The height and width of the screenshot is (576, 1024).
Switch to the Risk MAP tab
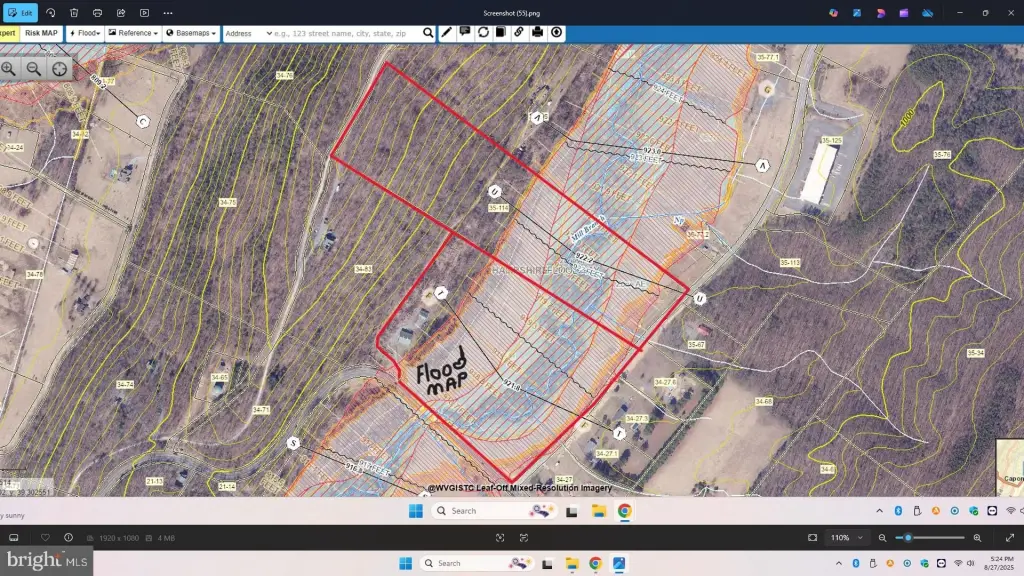click(42, 33)
